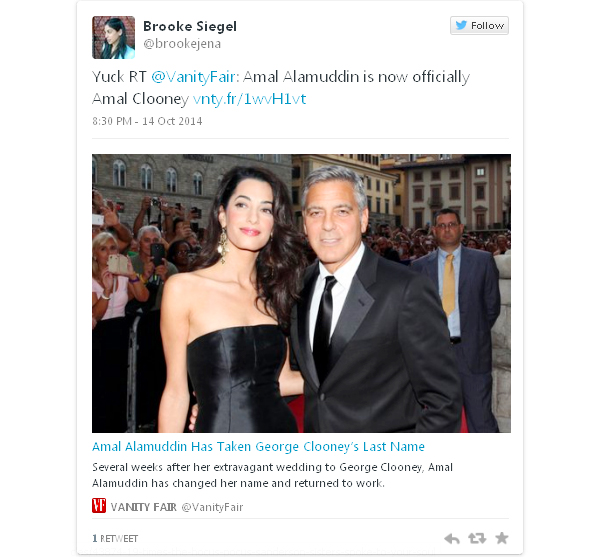Click 'Amal Clooney' in the tweet body

[x=140, y=99]
